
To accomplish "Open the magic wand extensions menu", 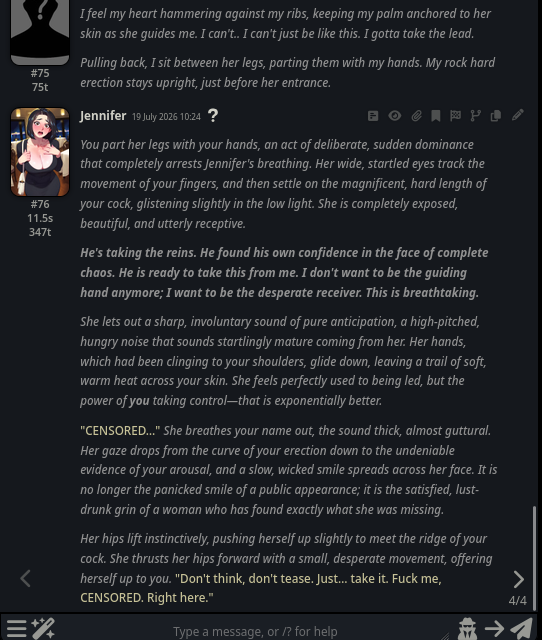I will click(43, 628).
